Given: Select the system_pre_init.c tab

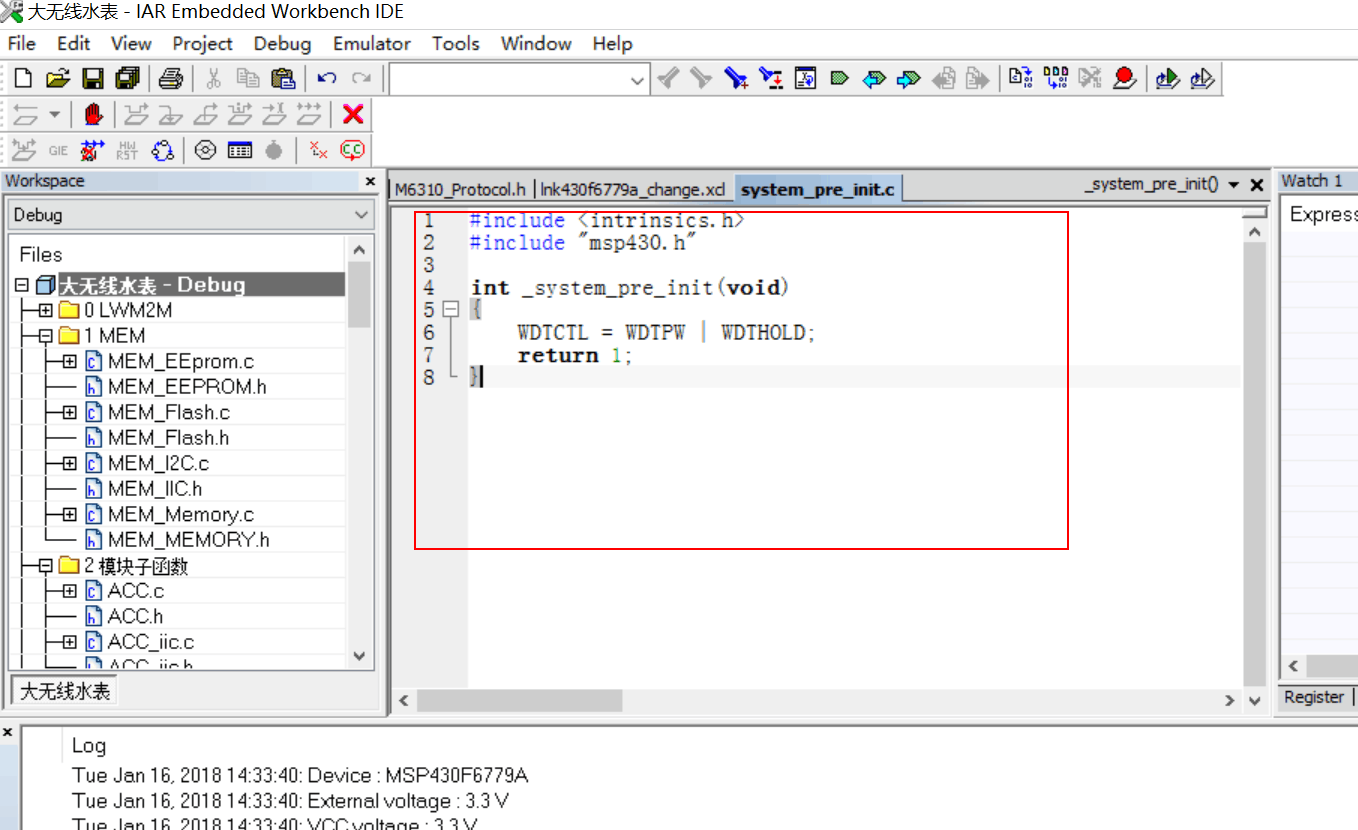Looking at the screenshot, I should (x=818, y=189).
